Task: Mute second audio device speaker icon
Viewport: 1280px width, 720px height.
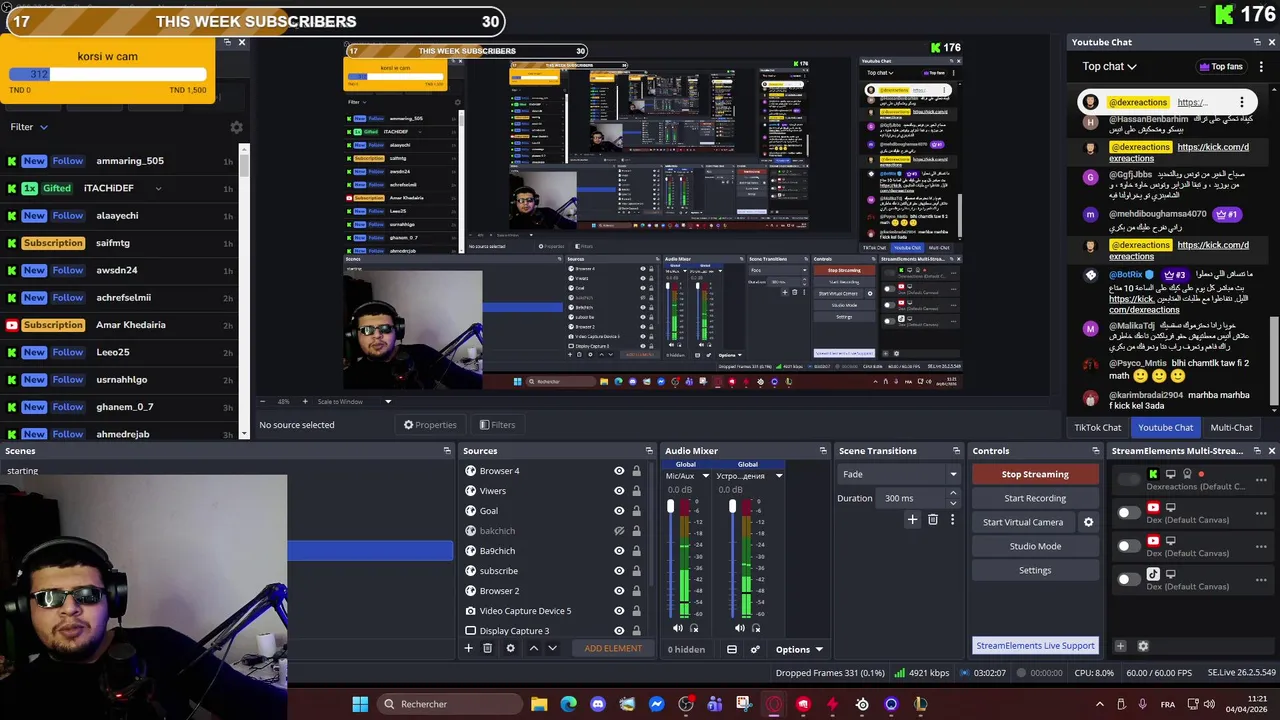Action: coord(739,628)
